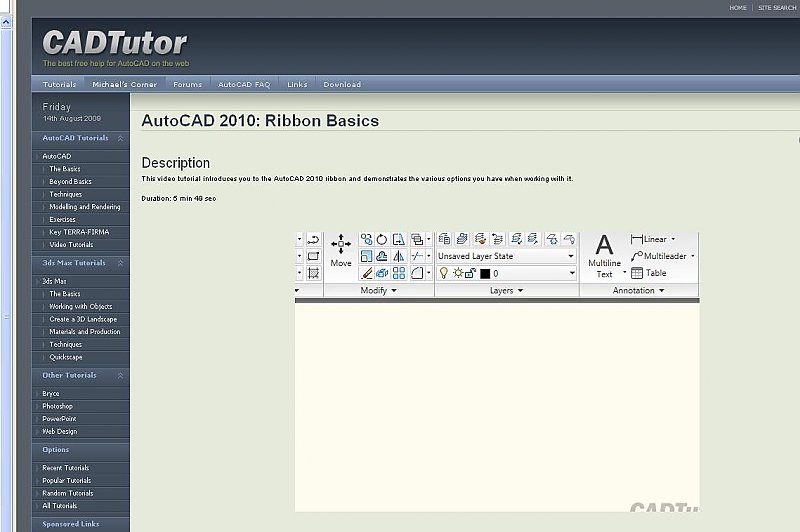
Task: Open the Linear dimension dropdown arrow
Action: [x=673, y=239]
